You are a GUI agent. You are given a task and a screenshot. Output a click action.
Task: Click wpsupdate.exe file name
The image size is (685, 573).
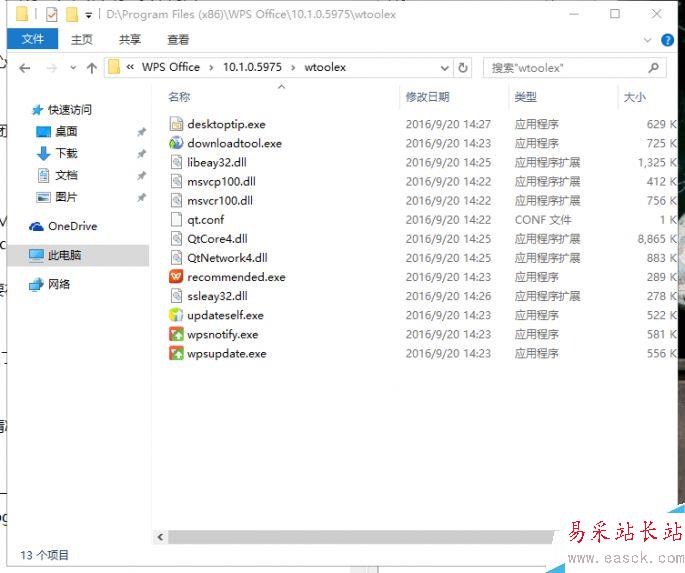227,353
